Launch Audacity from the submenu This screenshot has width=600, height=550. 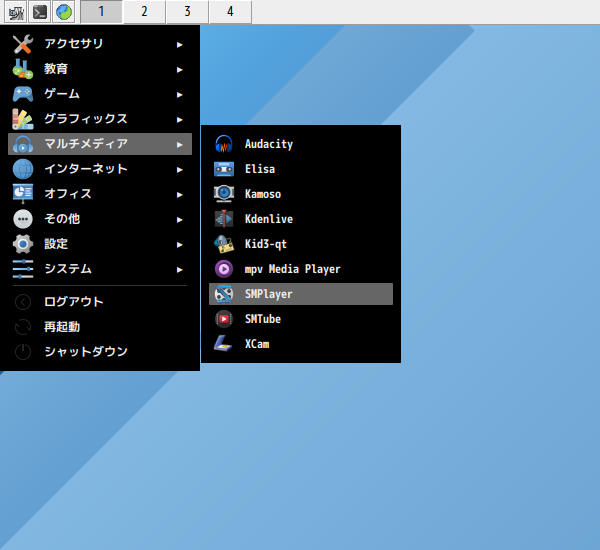coord(301,144)
